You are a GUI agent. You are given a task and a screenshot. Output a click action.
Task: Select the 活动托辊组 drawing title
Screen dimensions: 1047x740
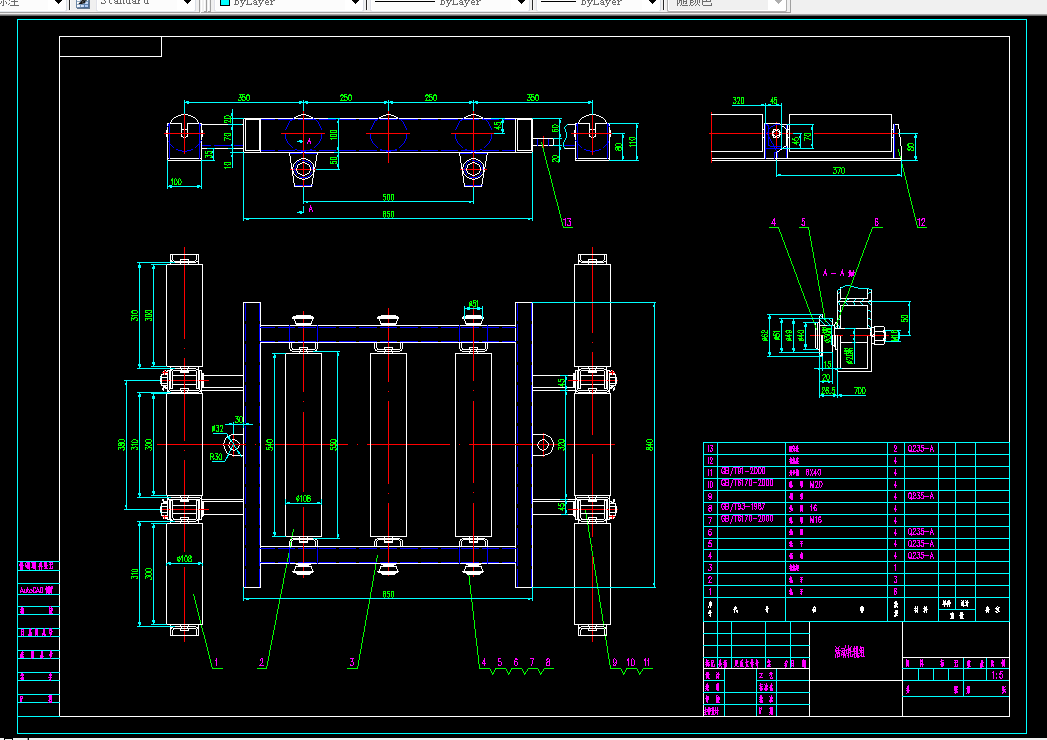(x=849, y=652)
